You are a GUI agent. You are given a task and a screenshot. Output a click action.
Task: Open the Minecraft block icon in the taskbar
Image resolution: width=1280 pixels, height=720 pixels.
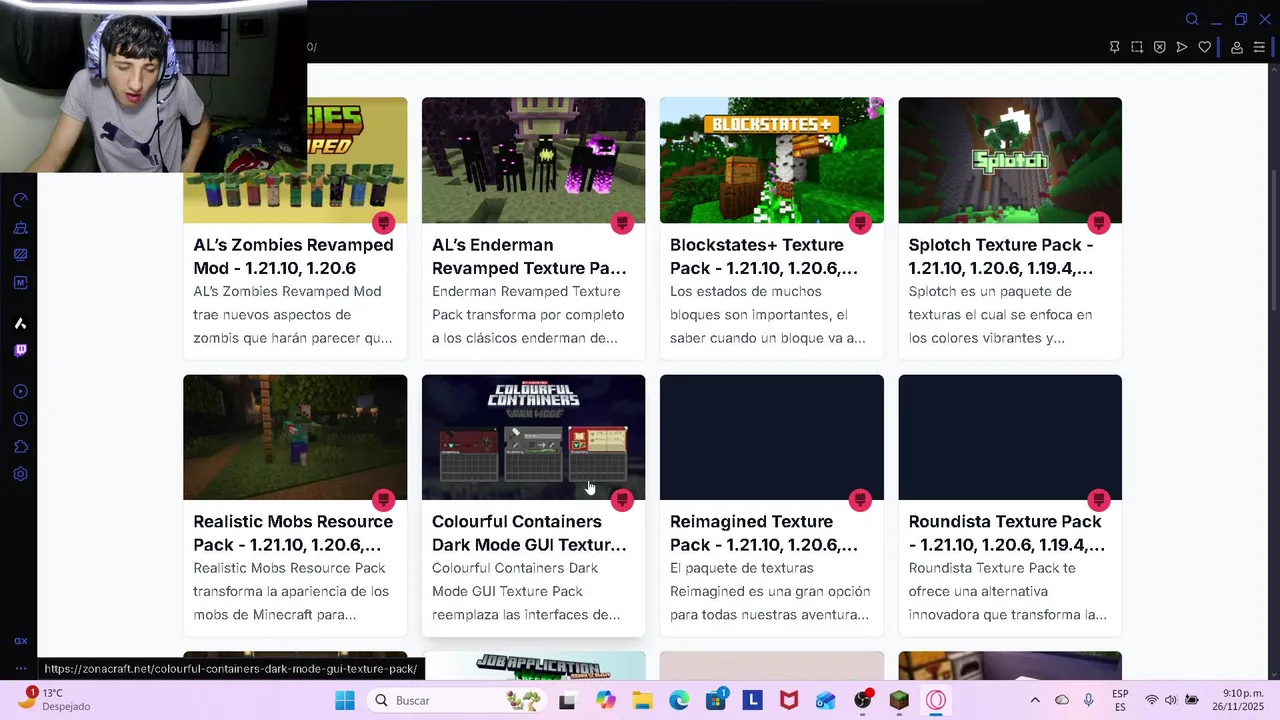point(899,700)
